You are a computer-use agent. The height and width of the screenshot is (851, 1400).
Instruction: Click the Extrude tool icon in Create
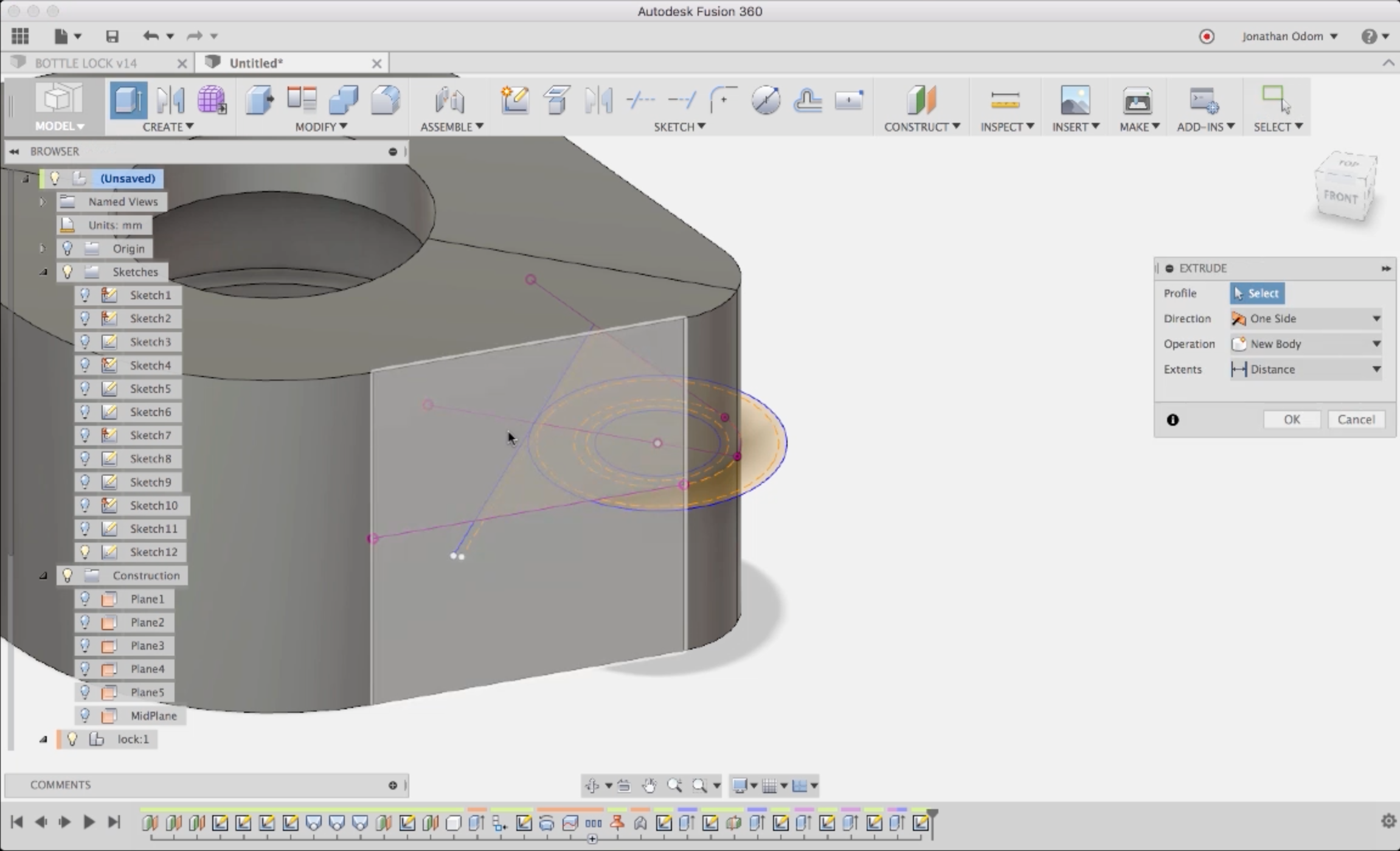point(128,99)
